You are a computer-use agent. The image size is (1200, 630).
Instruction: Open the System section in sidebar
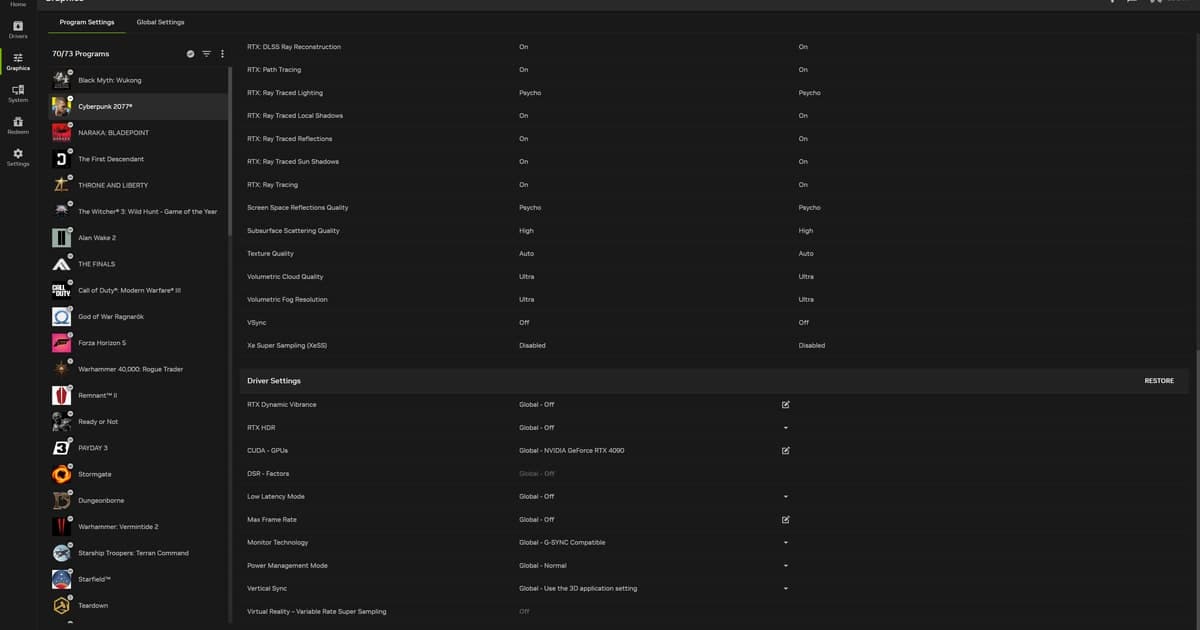click(x=18, y=93)
